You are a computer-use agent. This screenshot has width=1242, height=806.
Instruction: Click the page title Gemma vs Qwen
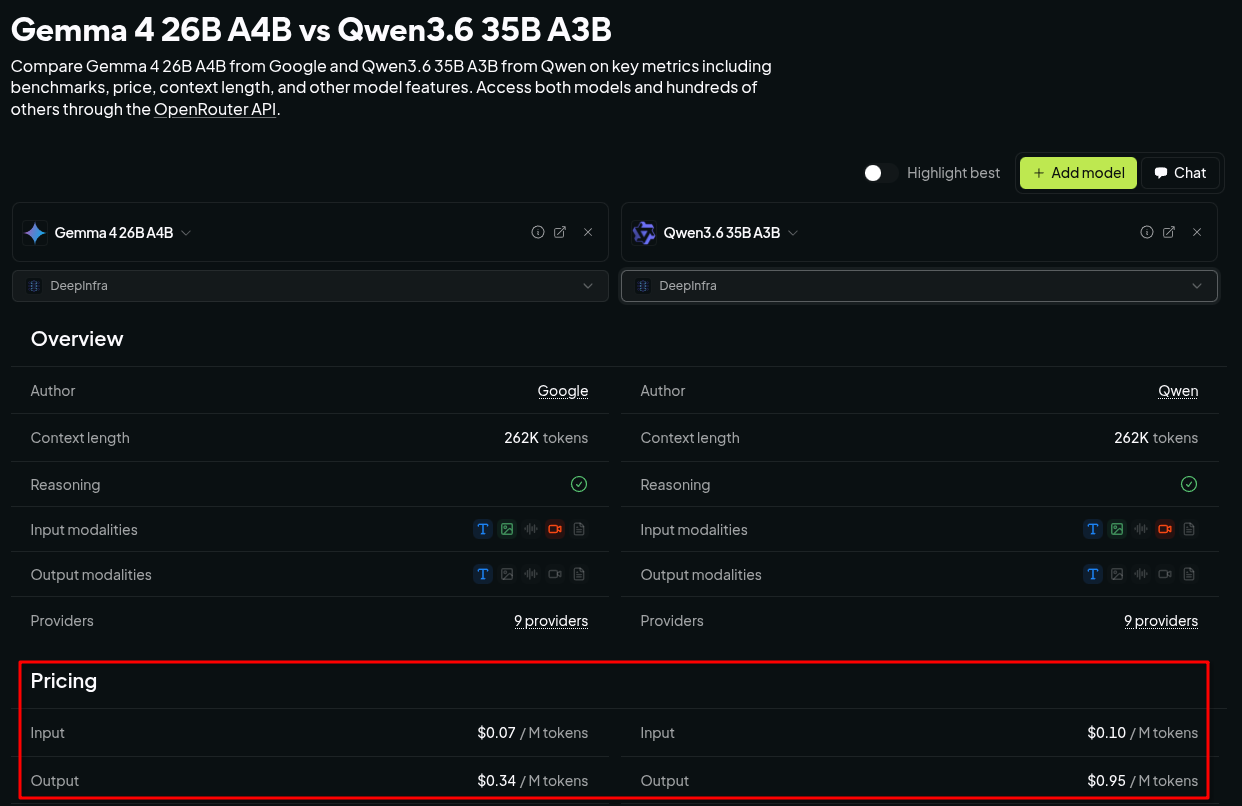[311, 29]
